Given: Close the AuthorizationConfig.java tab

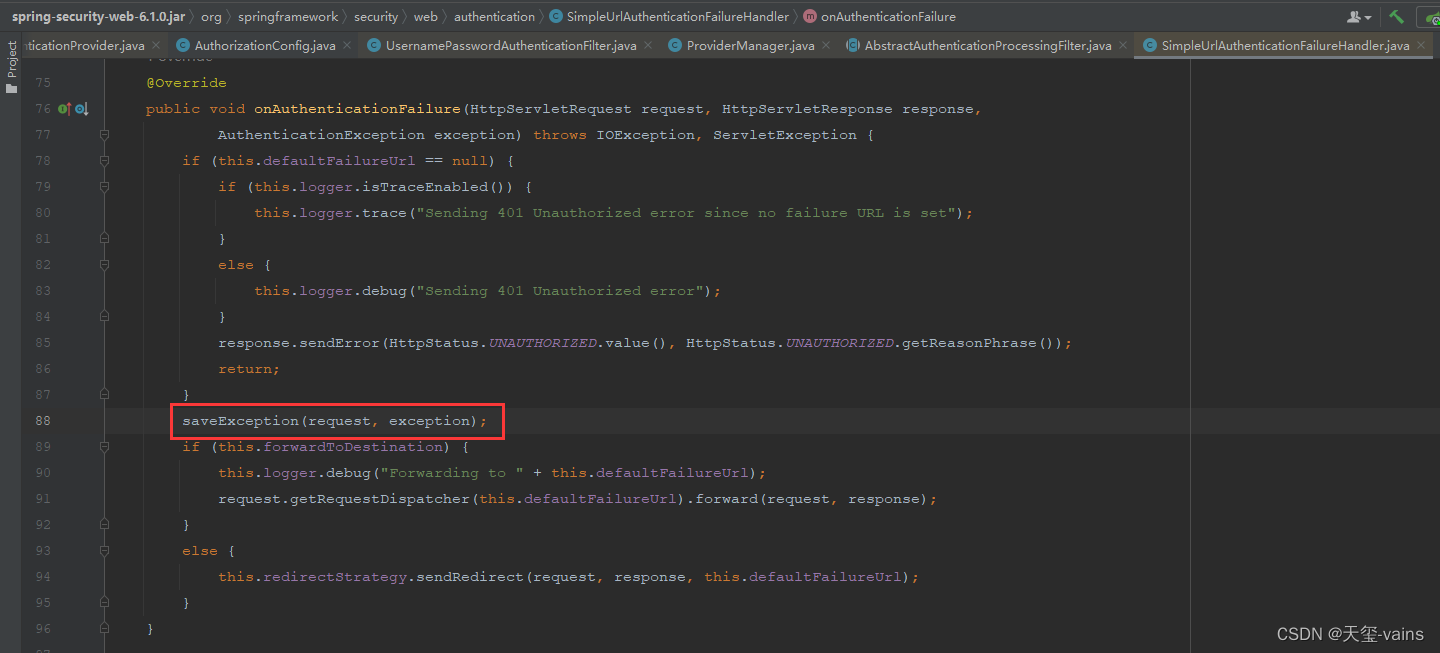Looking at the screenshot, I should coord(347,46).
